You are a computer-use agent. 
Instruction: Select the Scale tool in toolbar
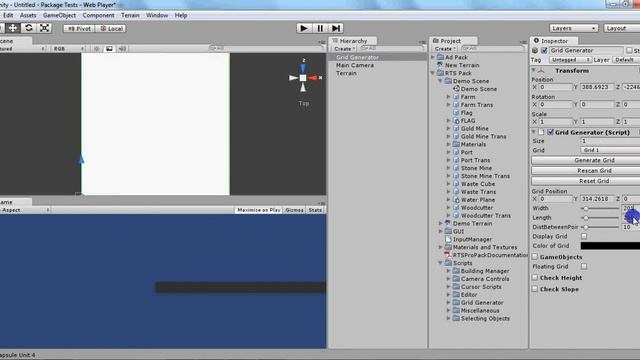point(44,28)
